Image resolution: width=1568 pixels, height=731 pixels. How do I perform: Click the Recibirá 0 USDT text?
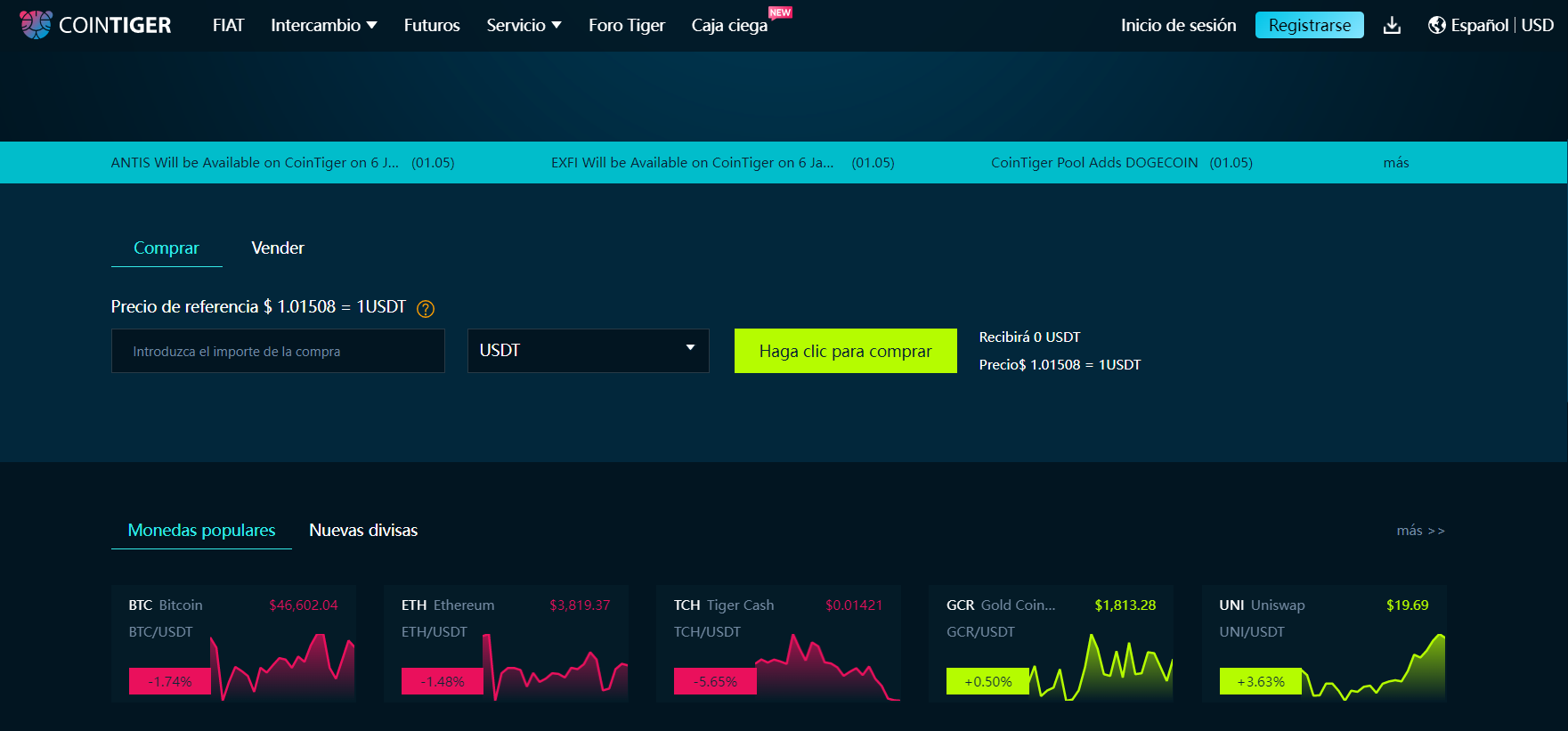[x=1029, y=337]
